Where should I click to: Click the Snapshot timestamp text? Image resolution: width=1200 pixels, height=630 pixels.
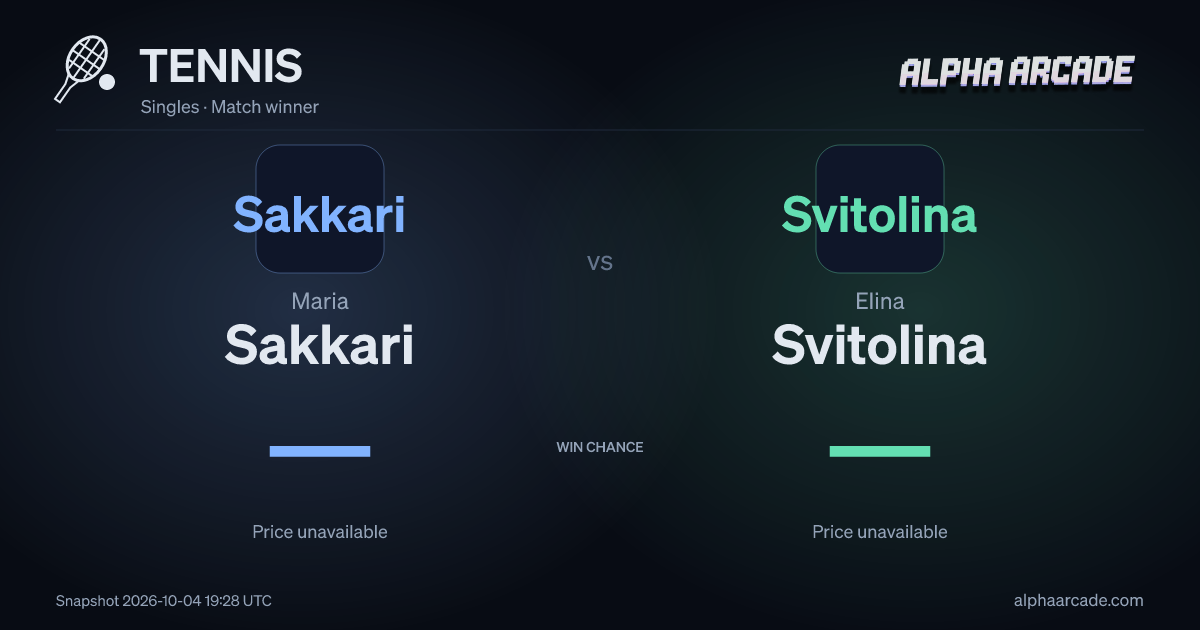(x=164, y=601)
